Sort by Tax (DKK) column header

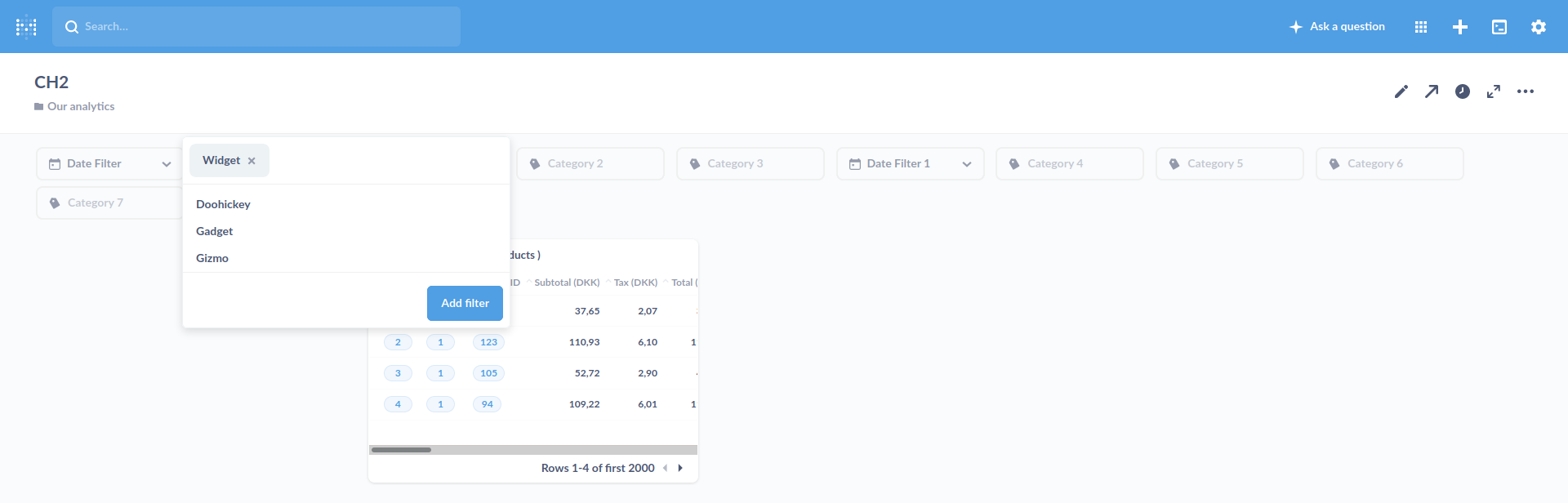635,283
